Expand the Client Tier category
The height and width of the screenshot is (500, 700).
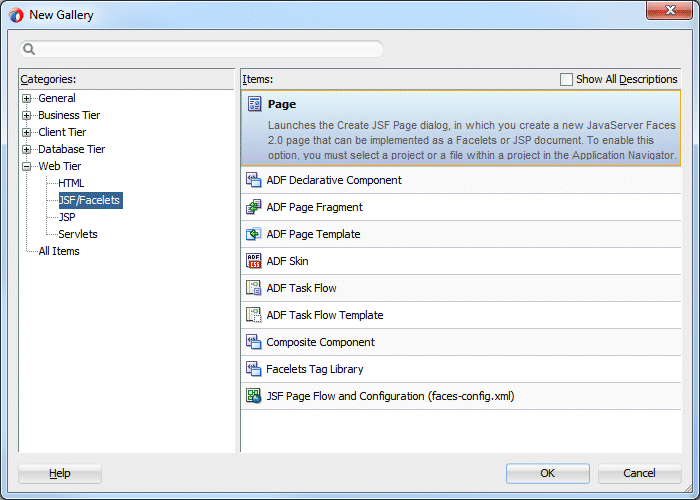[x=27, y=133]
